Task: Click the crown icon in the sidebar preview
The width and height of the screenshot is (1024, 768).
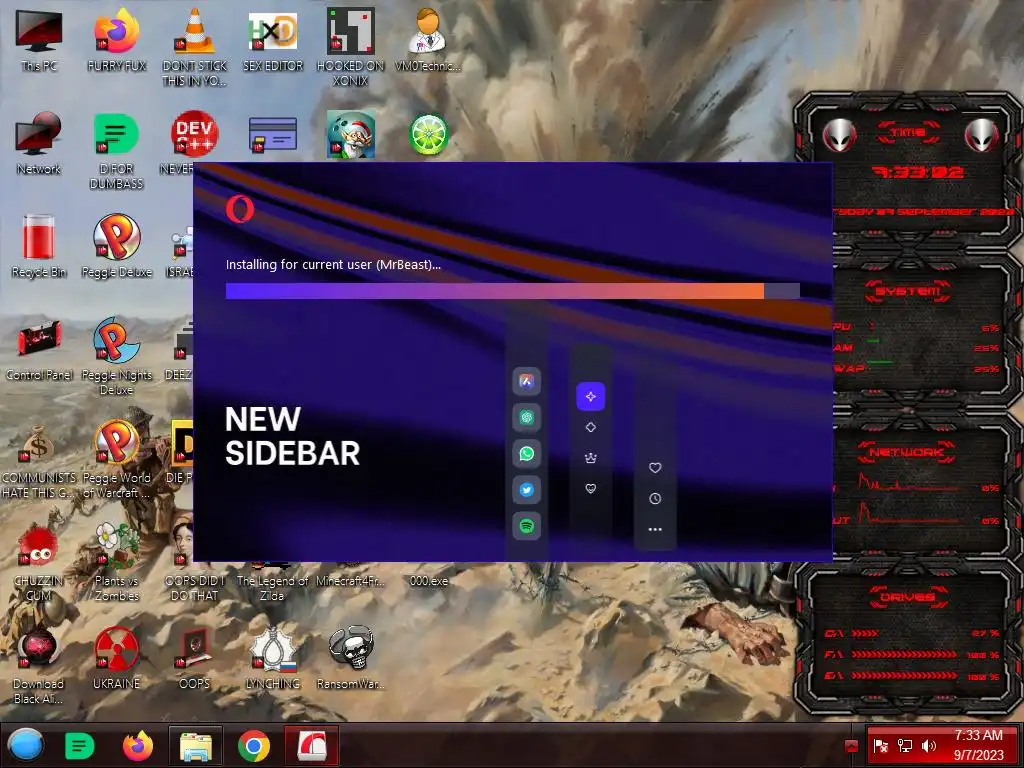Action: coord(590,458)
